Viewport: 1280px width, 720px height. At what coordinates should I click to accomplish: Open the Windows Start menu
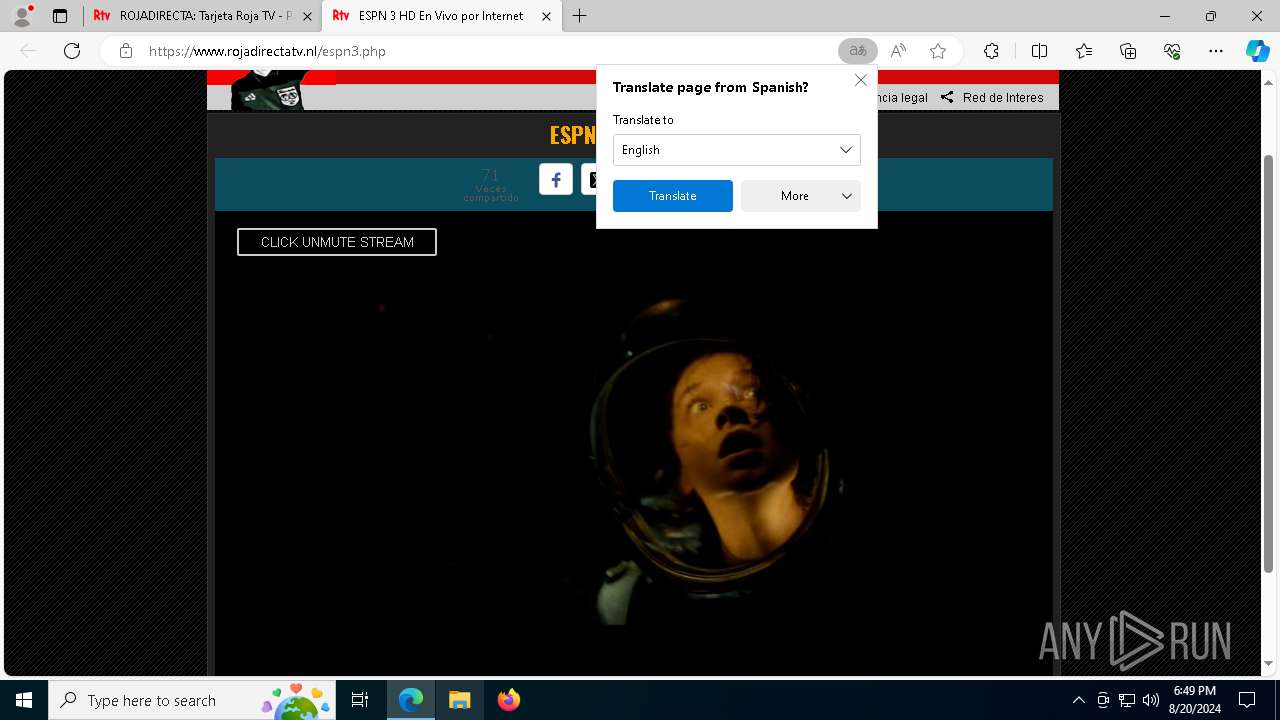[24, 700]
